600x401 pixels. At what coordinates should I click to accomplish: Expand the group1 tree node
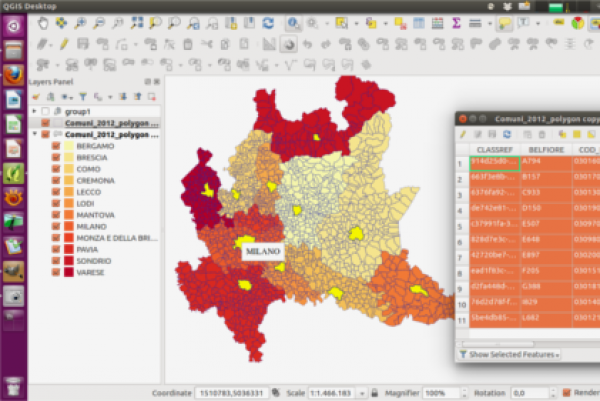(35, 111)
